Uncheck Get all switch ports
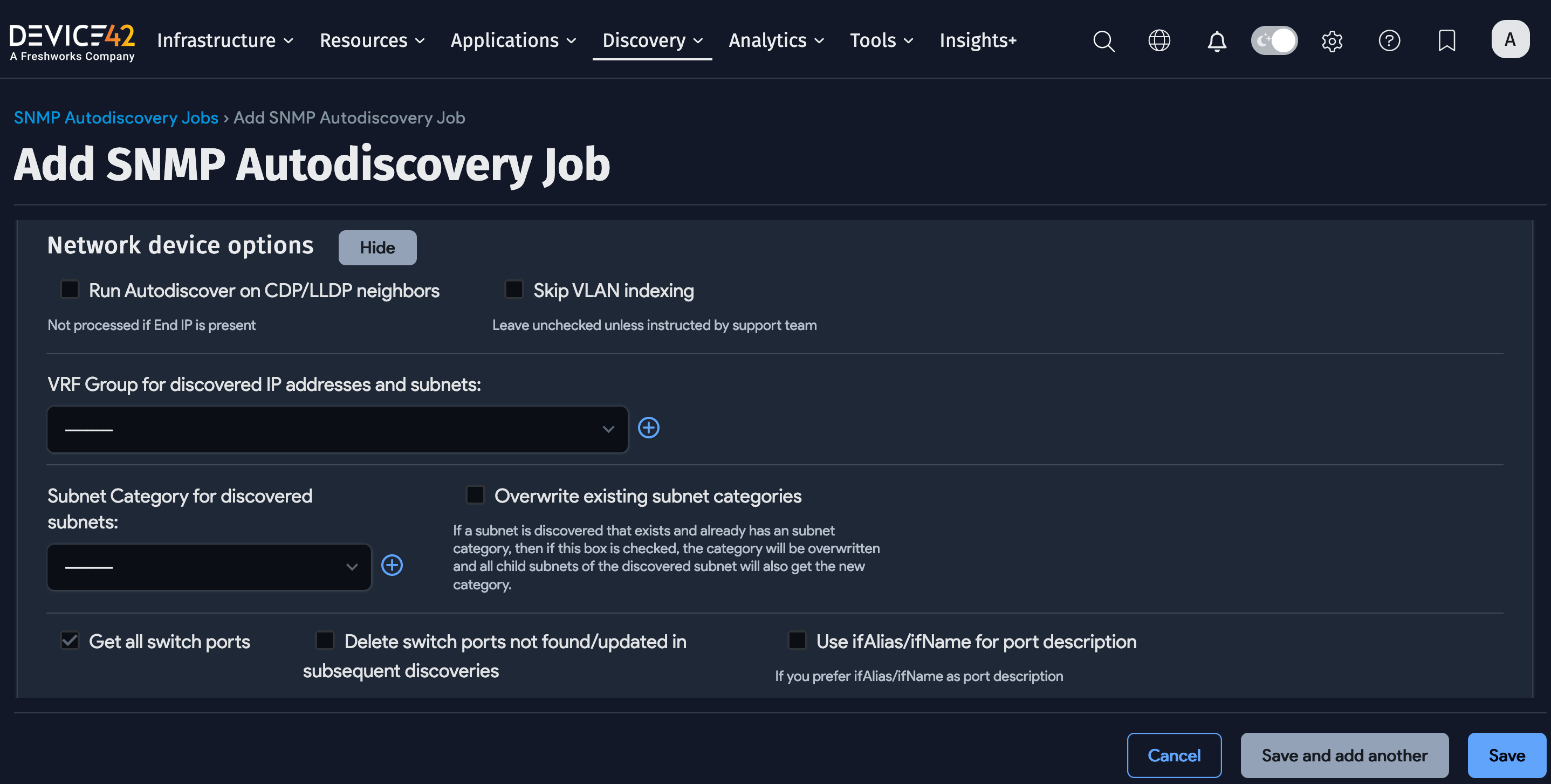Image resolution: width=1551 pixels, height=784 pixels. (70, 641)
